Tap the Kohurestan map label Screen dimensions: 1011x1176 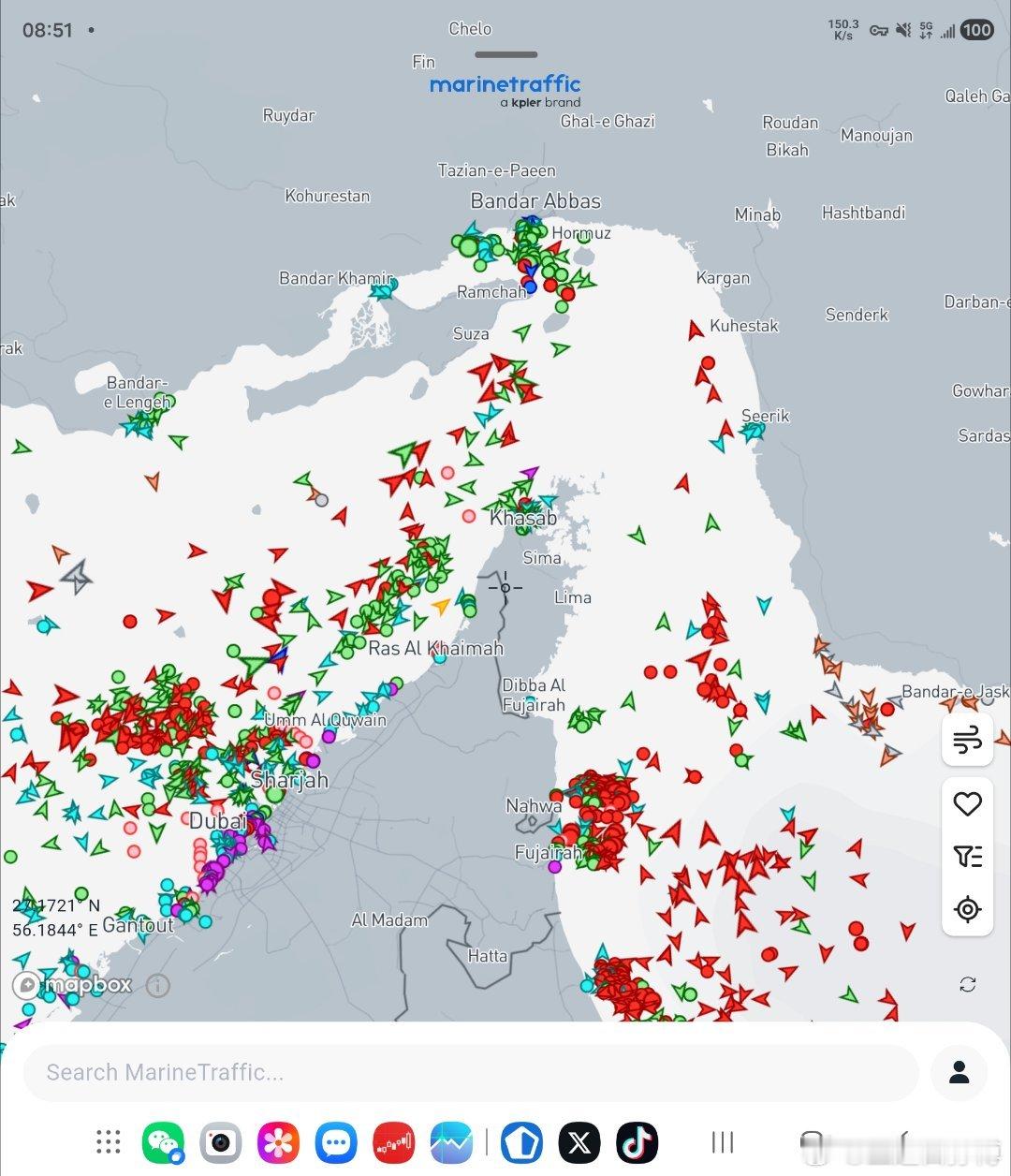328,196
